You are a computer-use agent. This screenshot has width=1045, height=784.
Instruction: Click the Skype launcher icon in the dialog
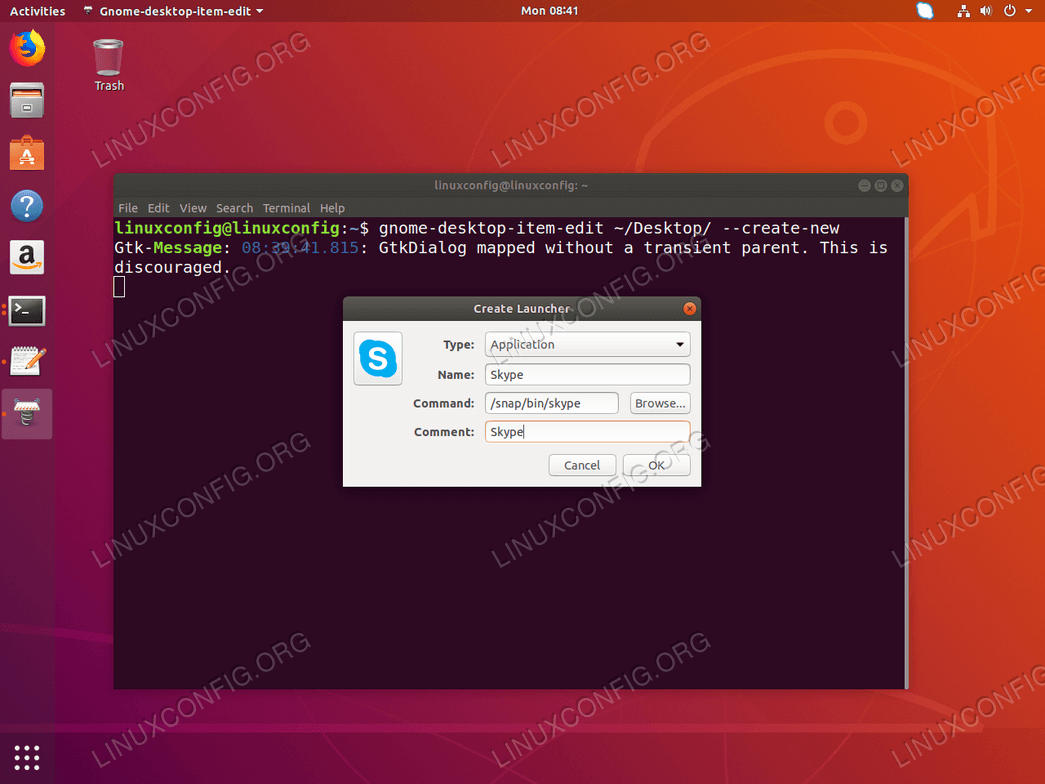(x=377, y=358)
